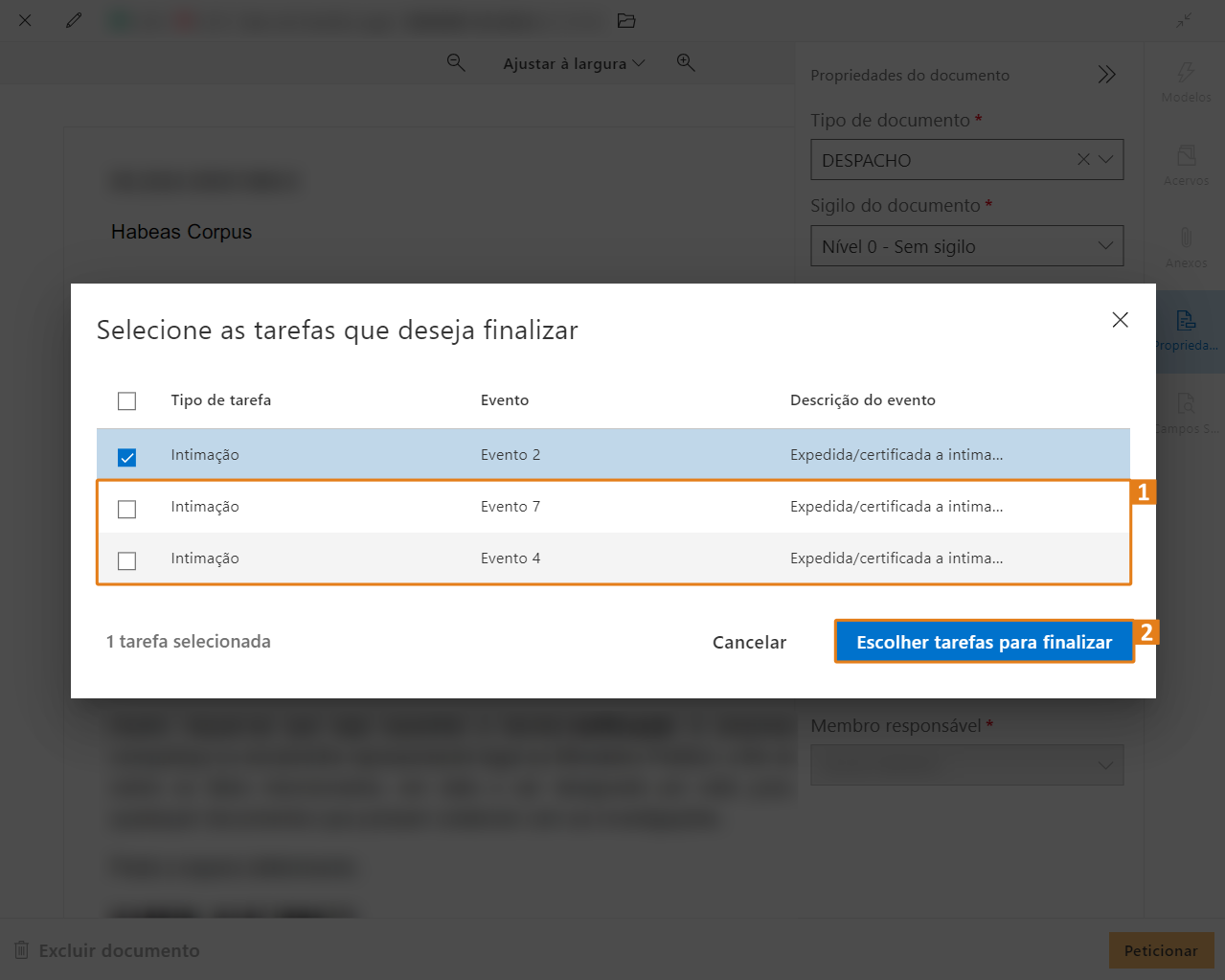Check the Evento 4 intimação checkbox

coord(126,560)
